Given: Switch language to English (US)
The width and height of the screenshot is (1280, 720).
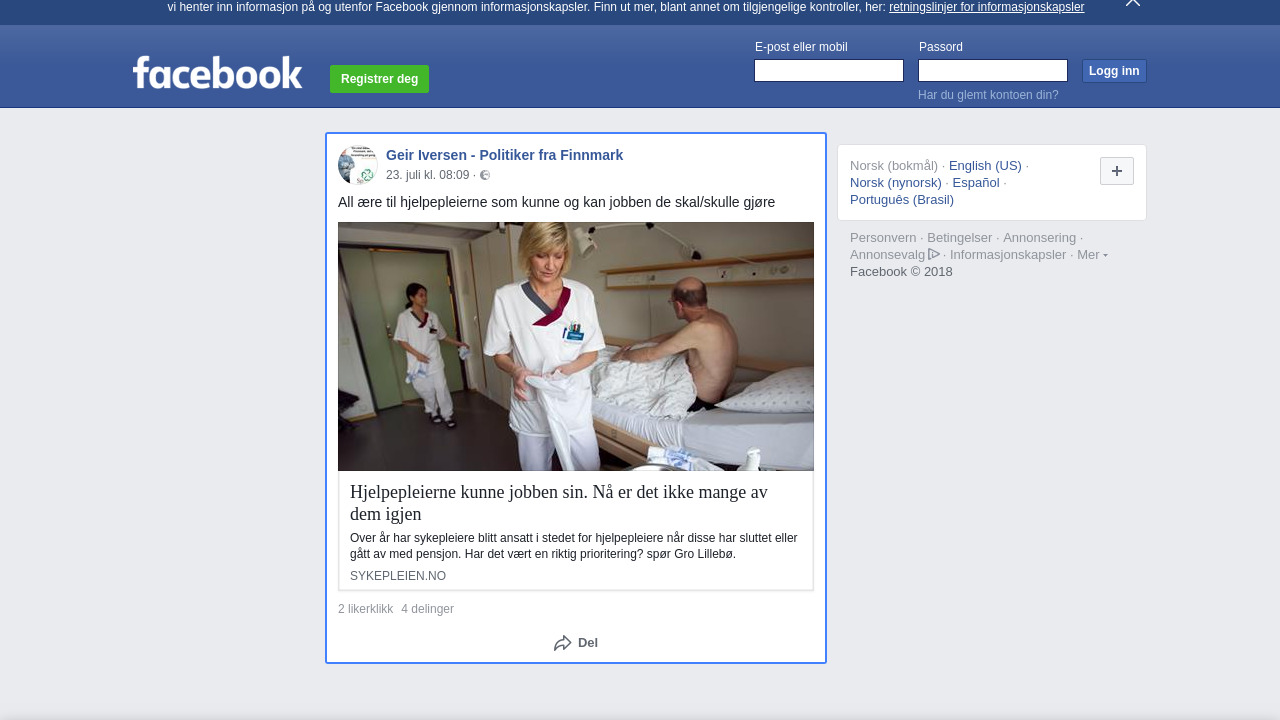Looking at the screenshot, I should (x=985, y=166).
